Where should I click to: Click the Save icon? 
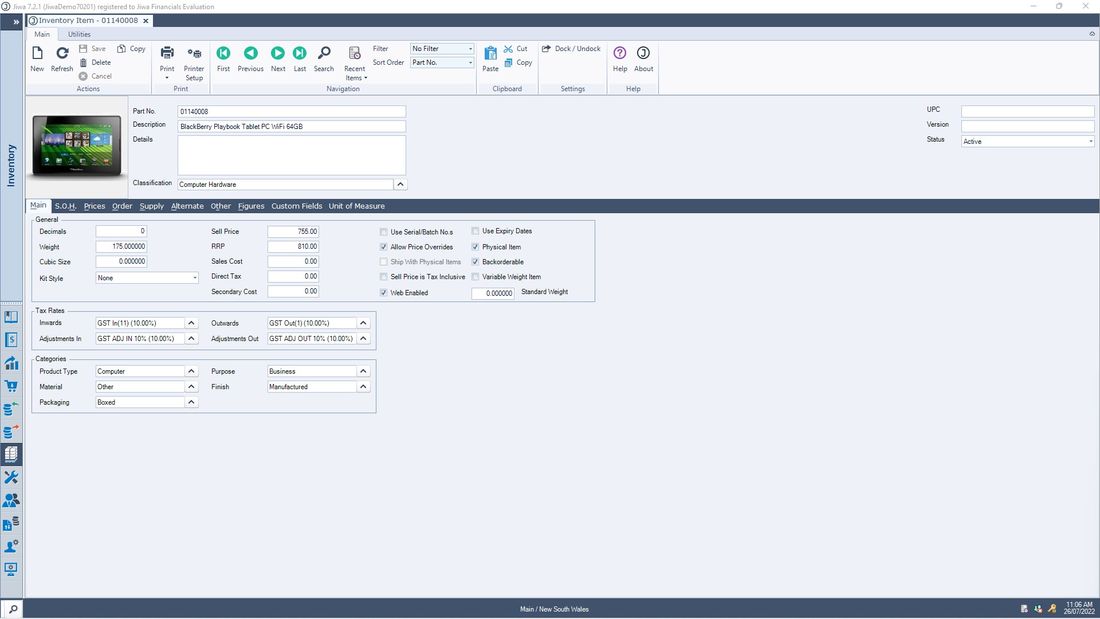pos(83,48)
